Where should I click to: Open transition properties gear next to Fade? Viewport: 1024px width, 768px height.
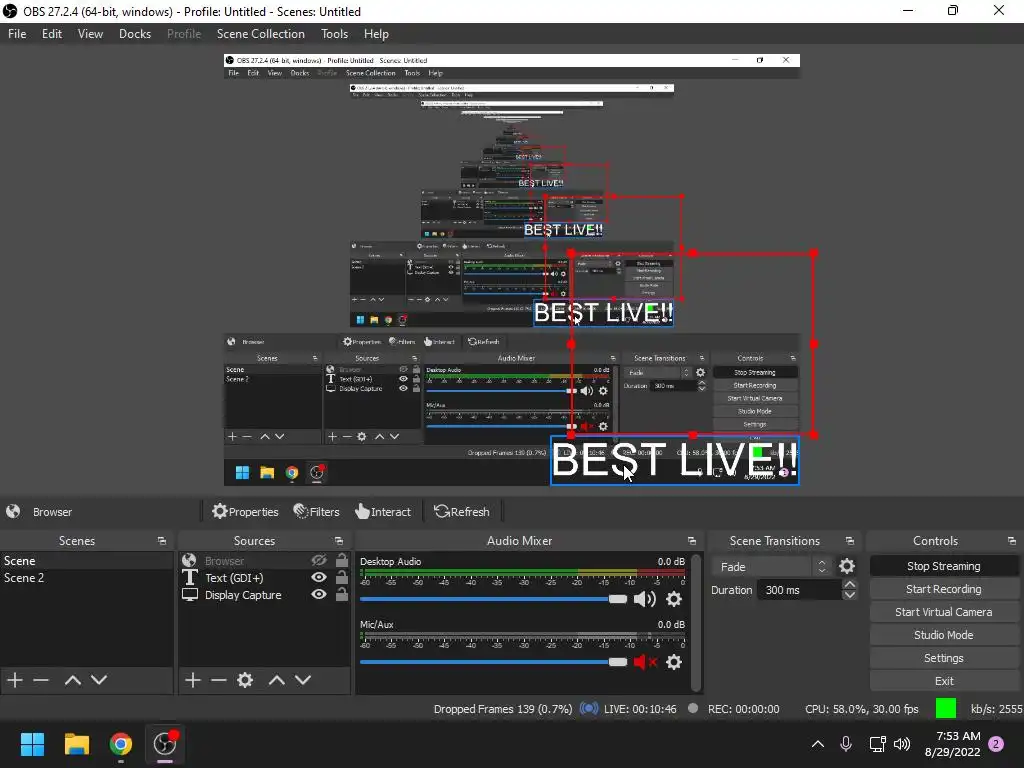coord(847,566)
